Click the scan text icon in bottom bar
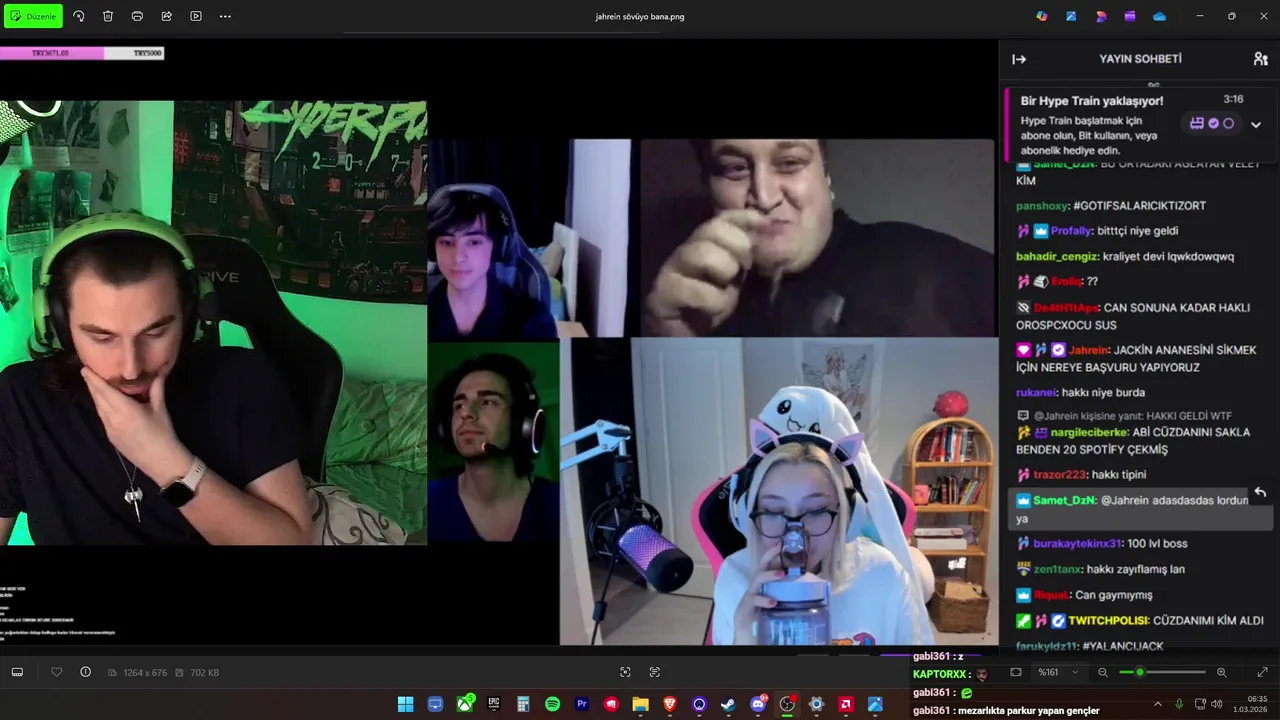 (655, 672)
